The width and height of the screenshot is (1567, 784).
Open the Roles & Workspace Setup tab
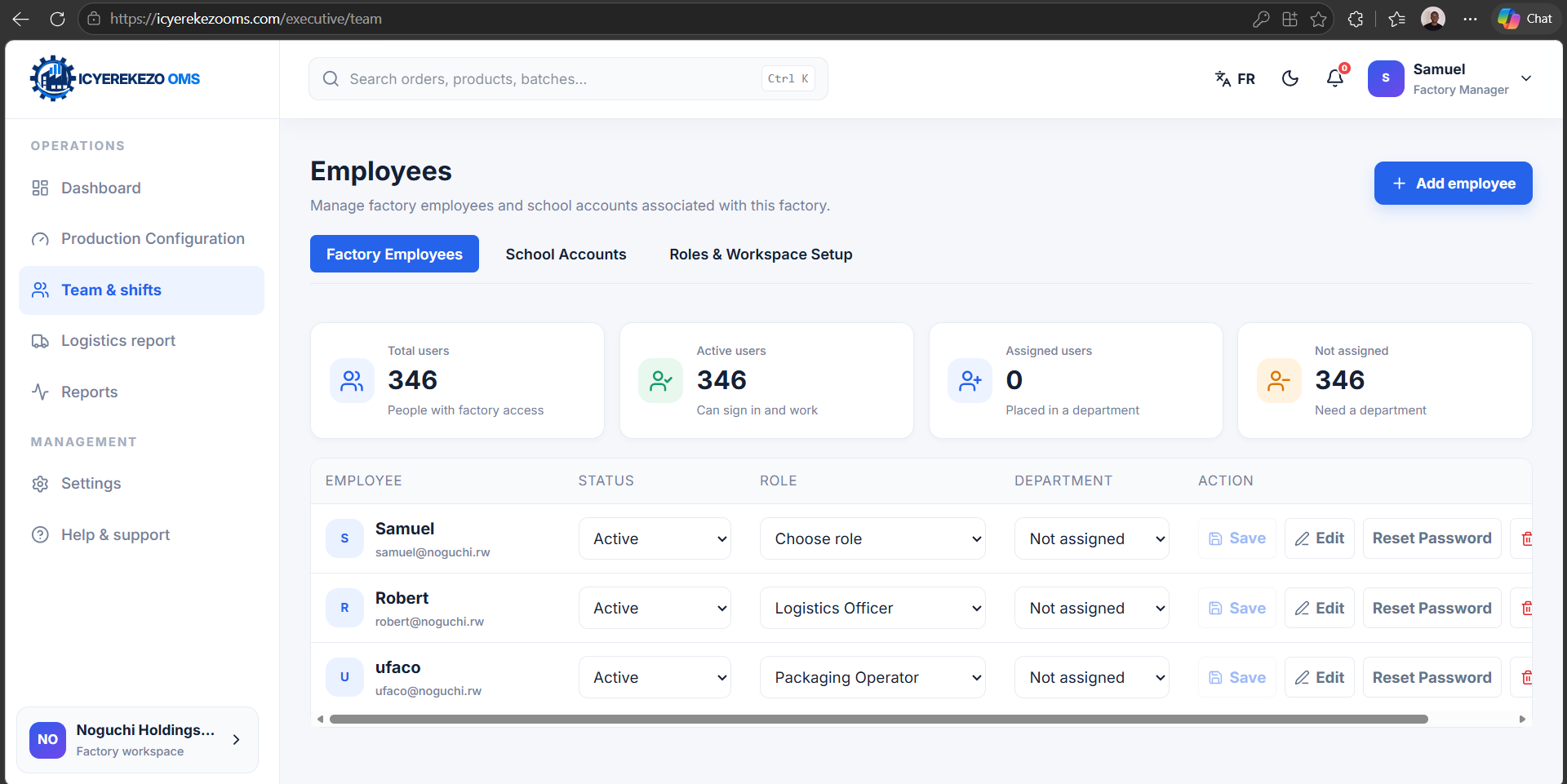point(761,254)
